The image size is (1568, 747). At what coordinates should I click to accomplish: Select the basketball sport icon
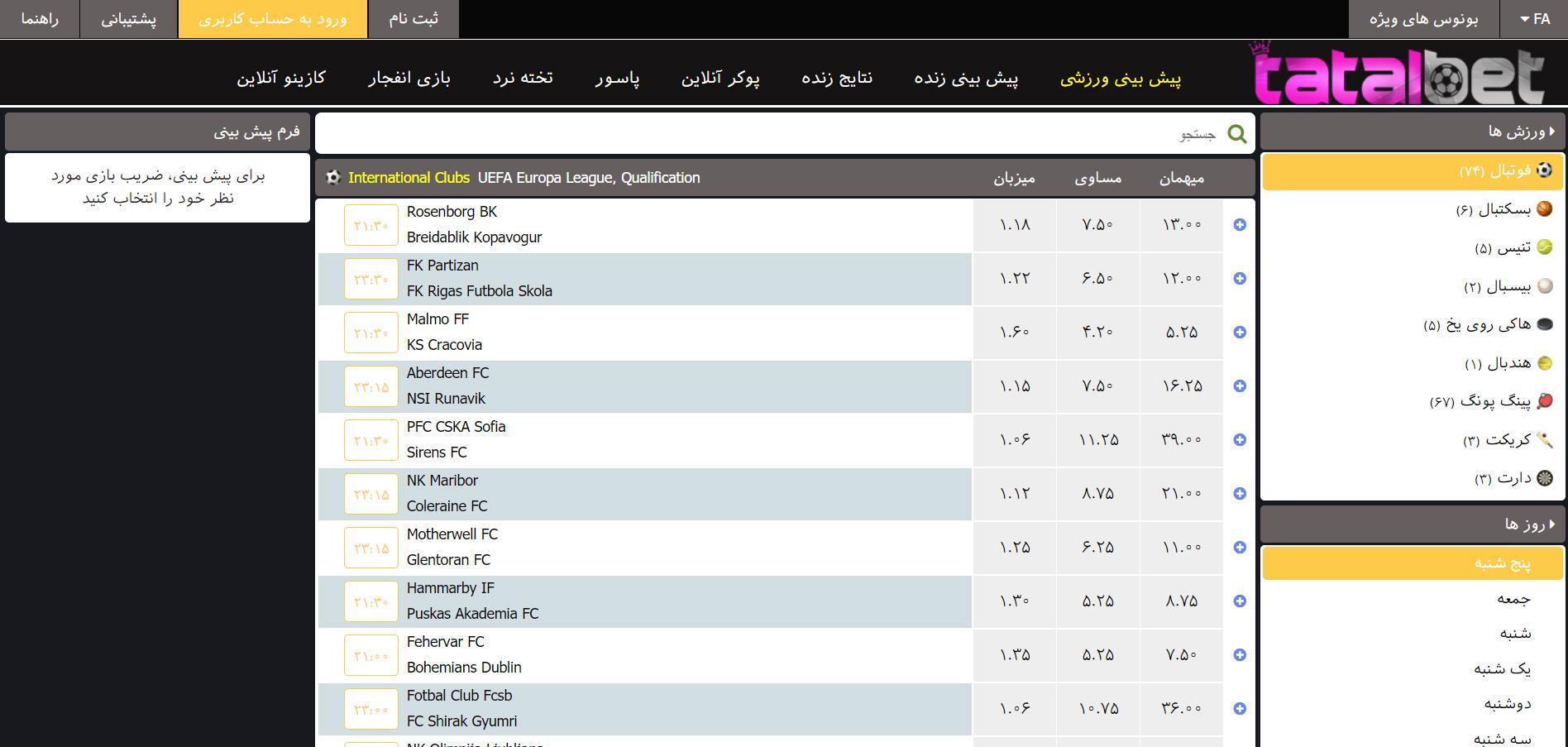[1544, 209]
